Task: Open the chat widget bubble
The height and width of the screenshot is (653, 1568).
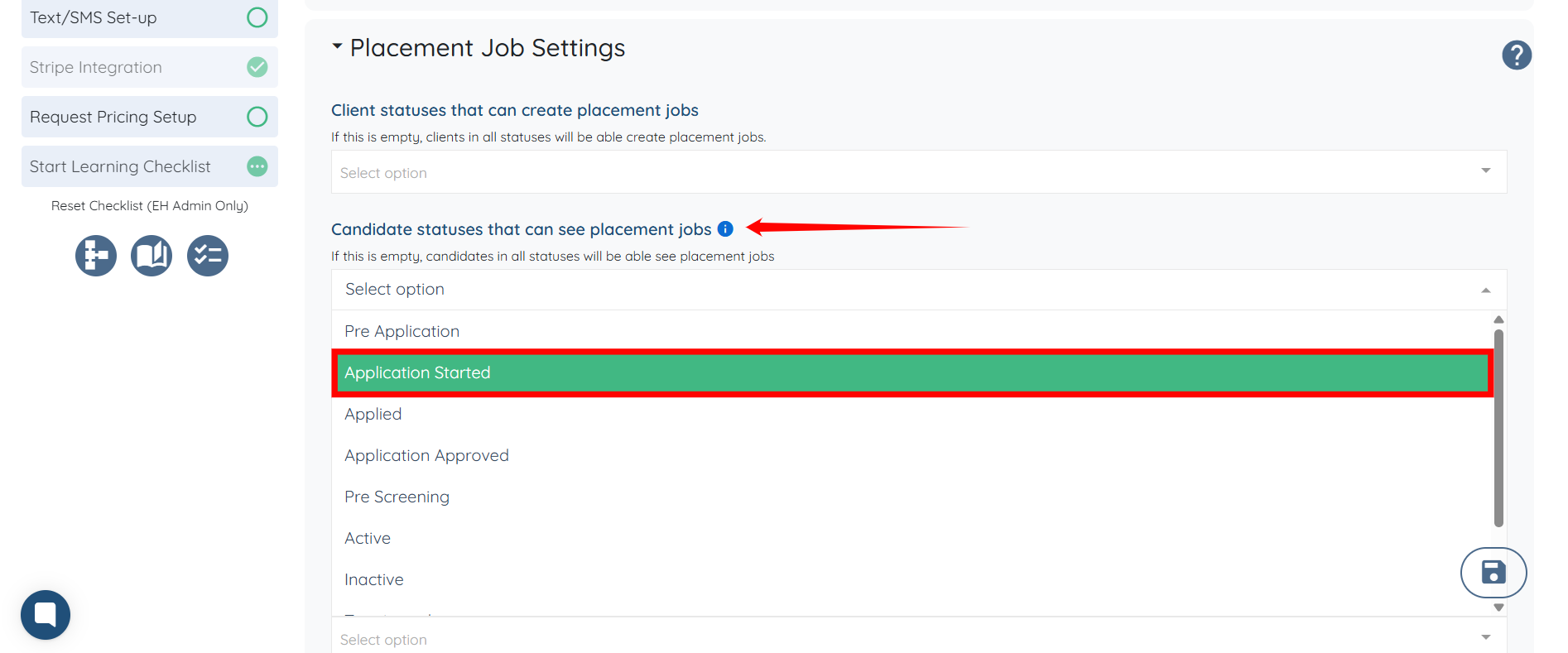Action: tap(46, 614)
